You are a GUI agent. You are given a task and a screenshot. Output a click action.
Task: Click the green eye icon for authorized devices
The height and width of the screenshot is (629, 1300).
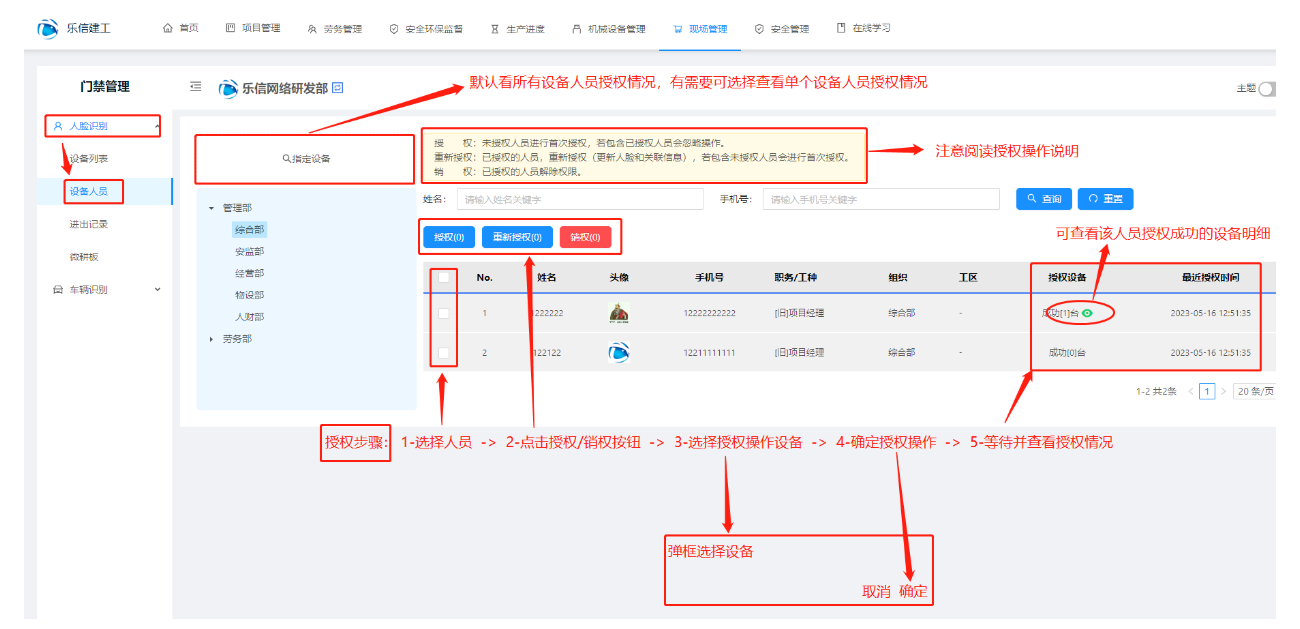coord(1087,313)
